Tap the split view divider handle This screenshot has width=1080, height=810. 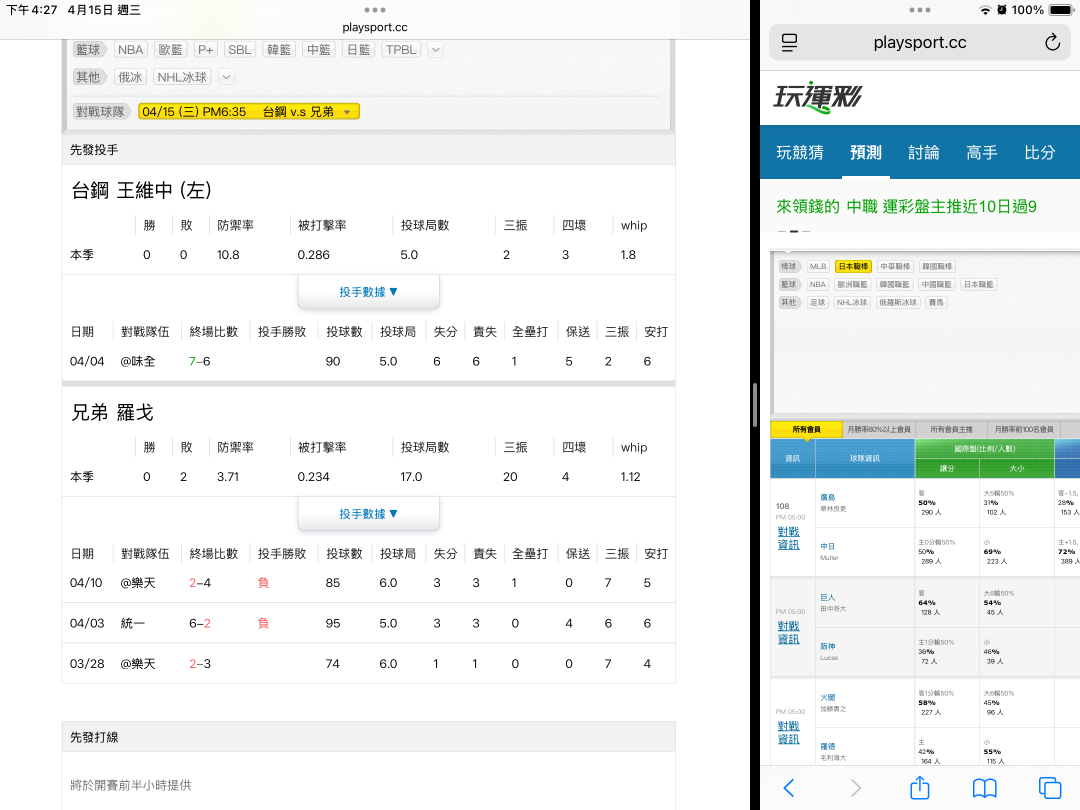[755, 405]
